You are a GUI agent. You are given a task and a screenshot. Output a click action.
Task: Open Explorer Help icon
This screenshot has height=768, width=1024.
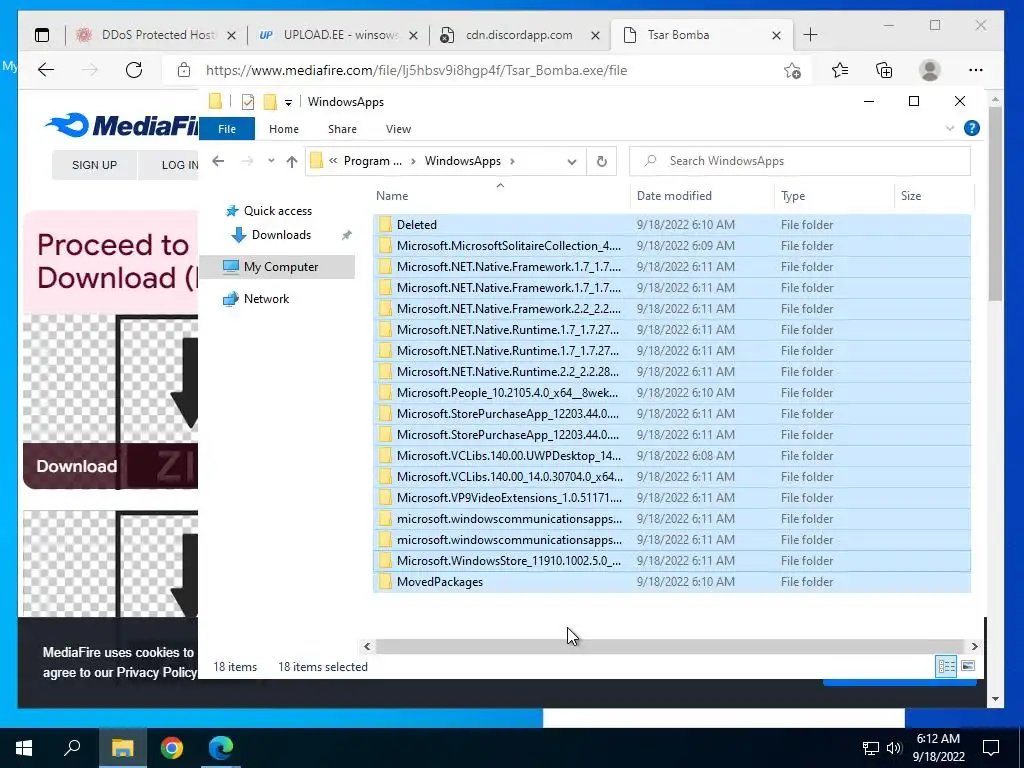972,128
